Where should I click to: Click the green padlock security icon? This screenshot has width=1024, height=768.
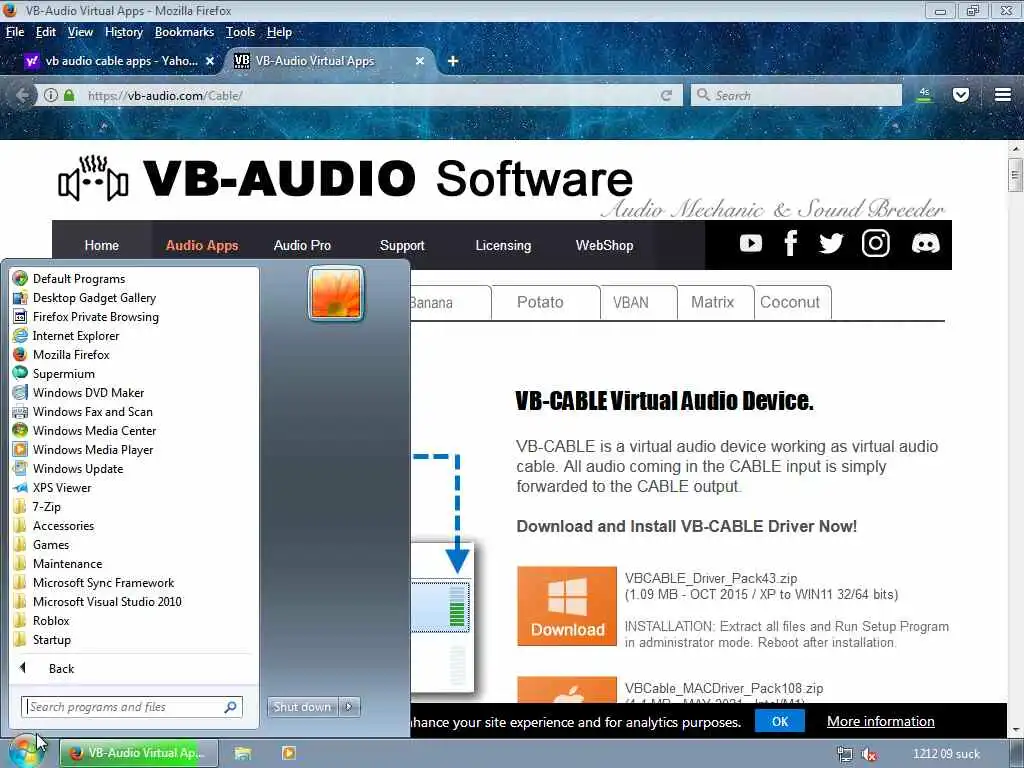(69, 95)
